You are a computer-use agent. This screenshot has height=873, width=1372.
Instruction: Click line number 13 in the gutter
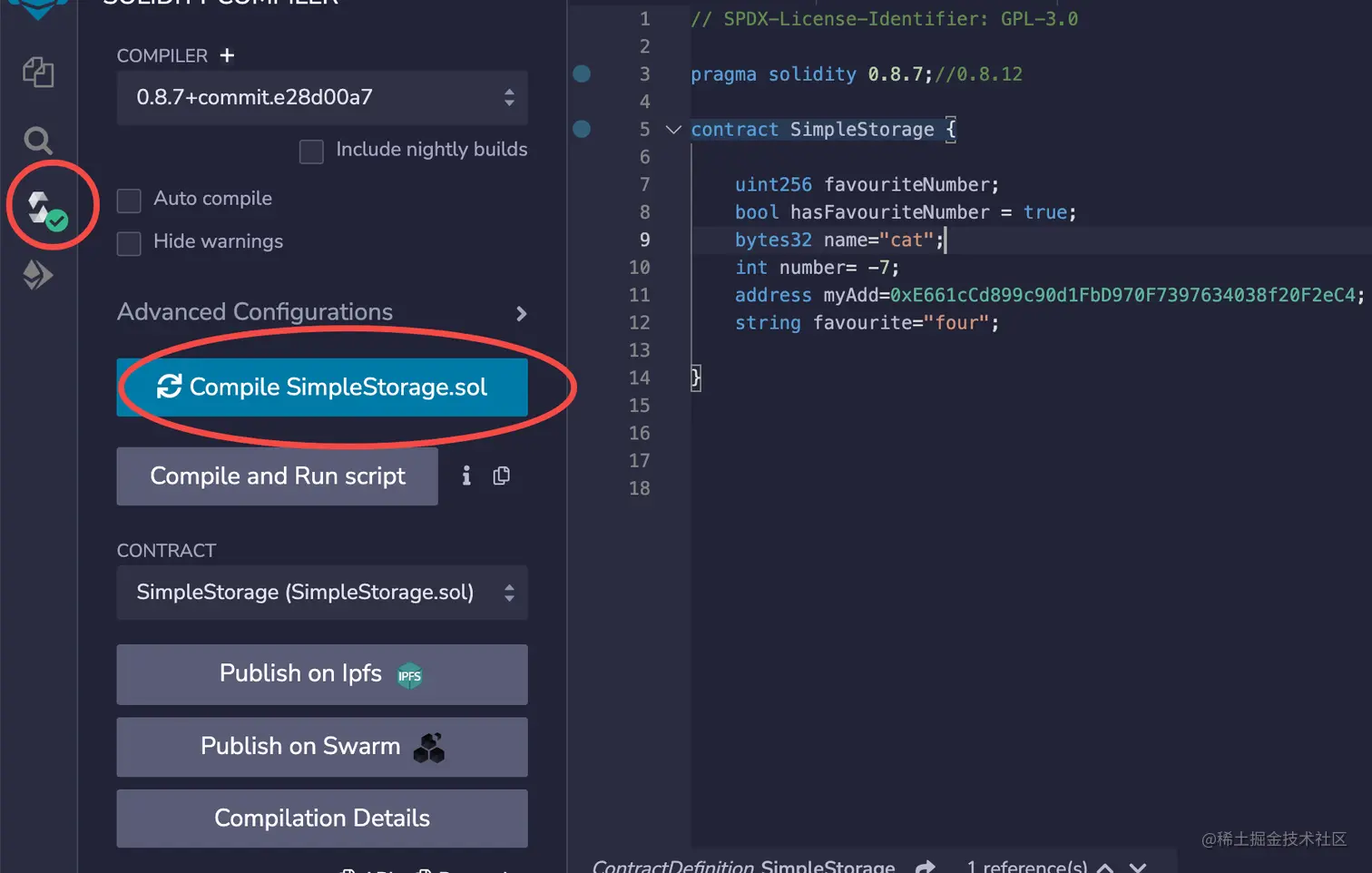pyautogui.click(x=640, y=350)
